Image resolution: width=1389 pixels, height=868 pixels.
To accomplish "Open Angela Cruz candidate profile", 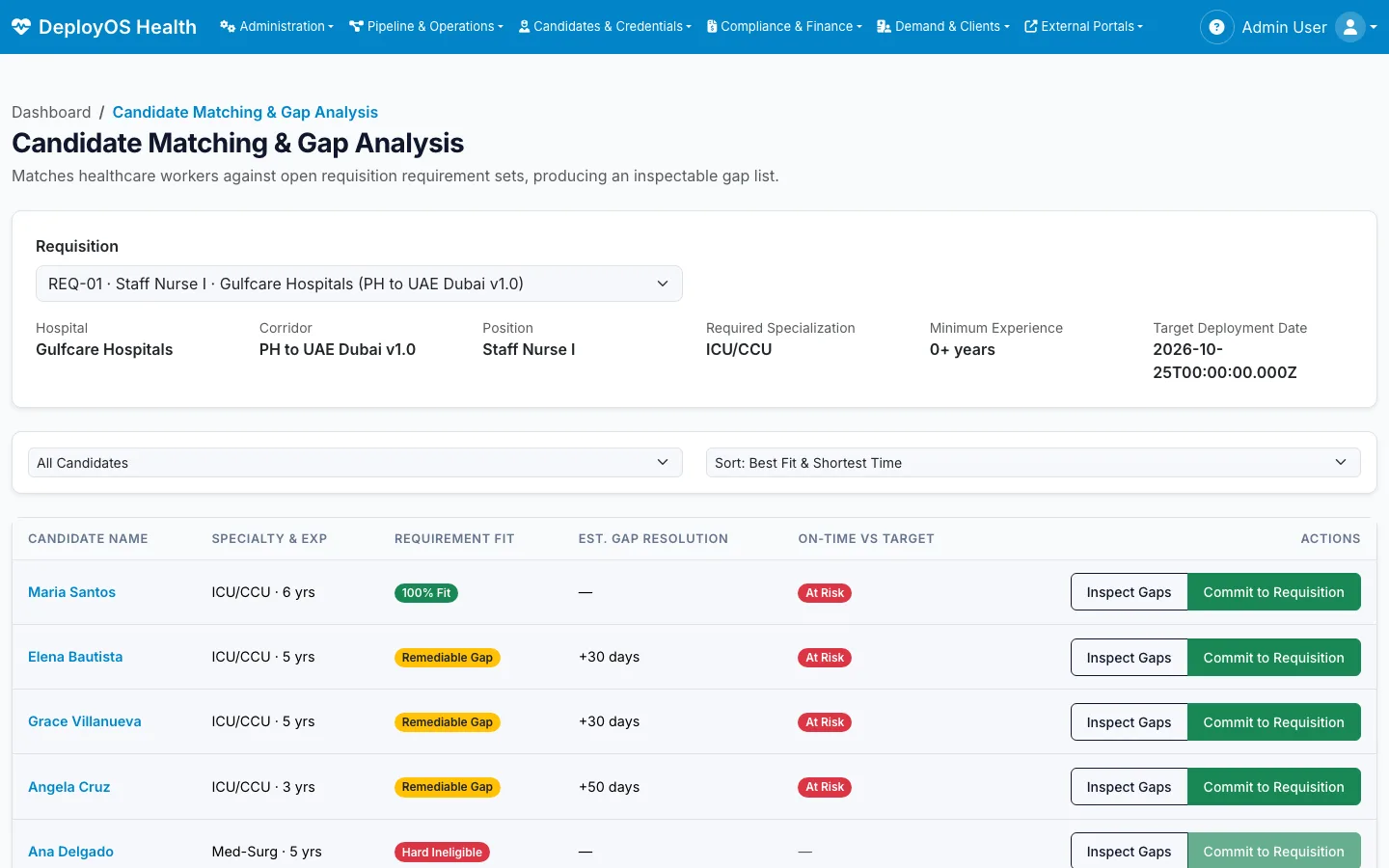I will [x=69, y=787].
